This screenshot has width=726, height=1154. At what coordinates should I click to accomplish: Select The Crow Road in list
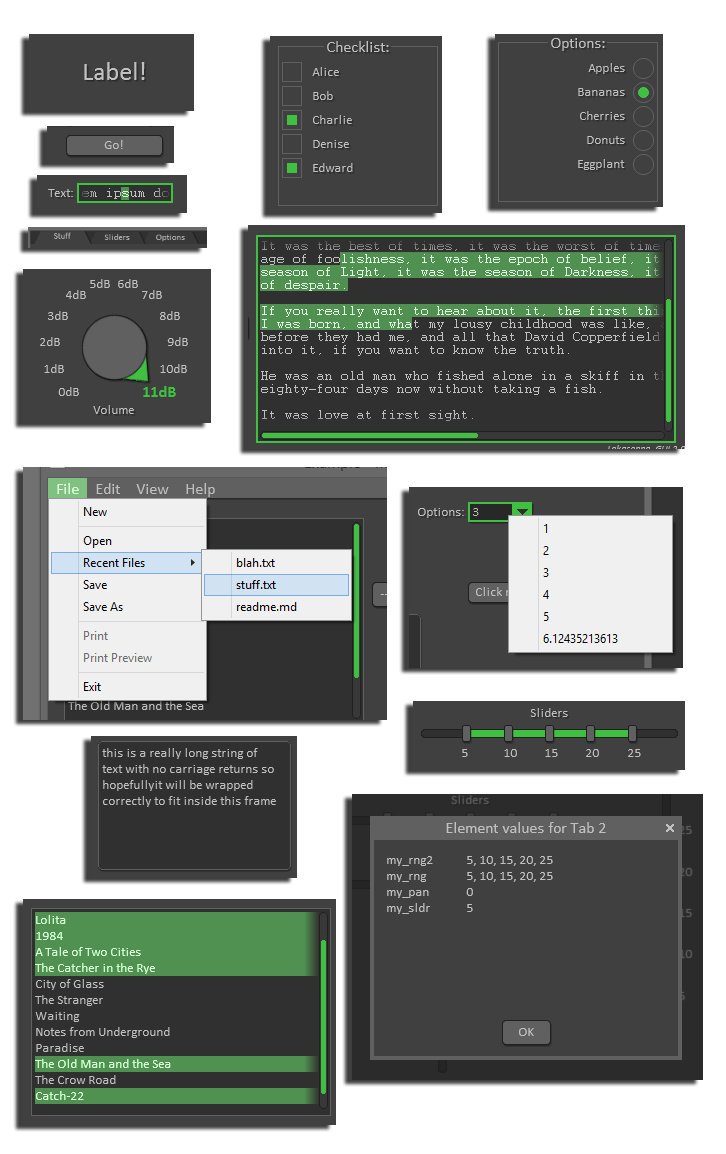[x=176, y=1080]
